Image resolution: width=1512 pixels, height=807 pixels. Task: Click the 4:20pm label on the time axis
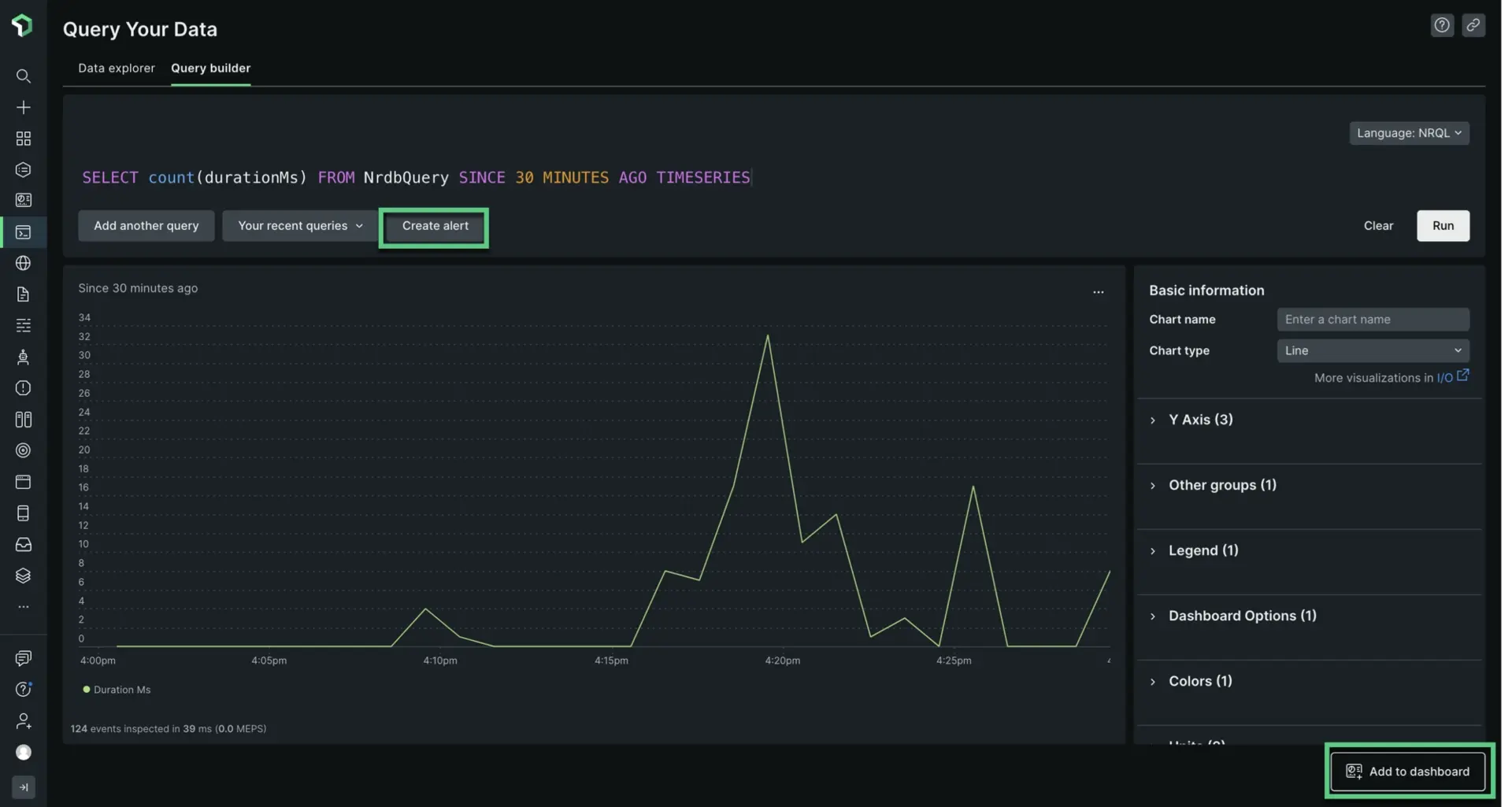[782, 661]
